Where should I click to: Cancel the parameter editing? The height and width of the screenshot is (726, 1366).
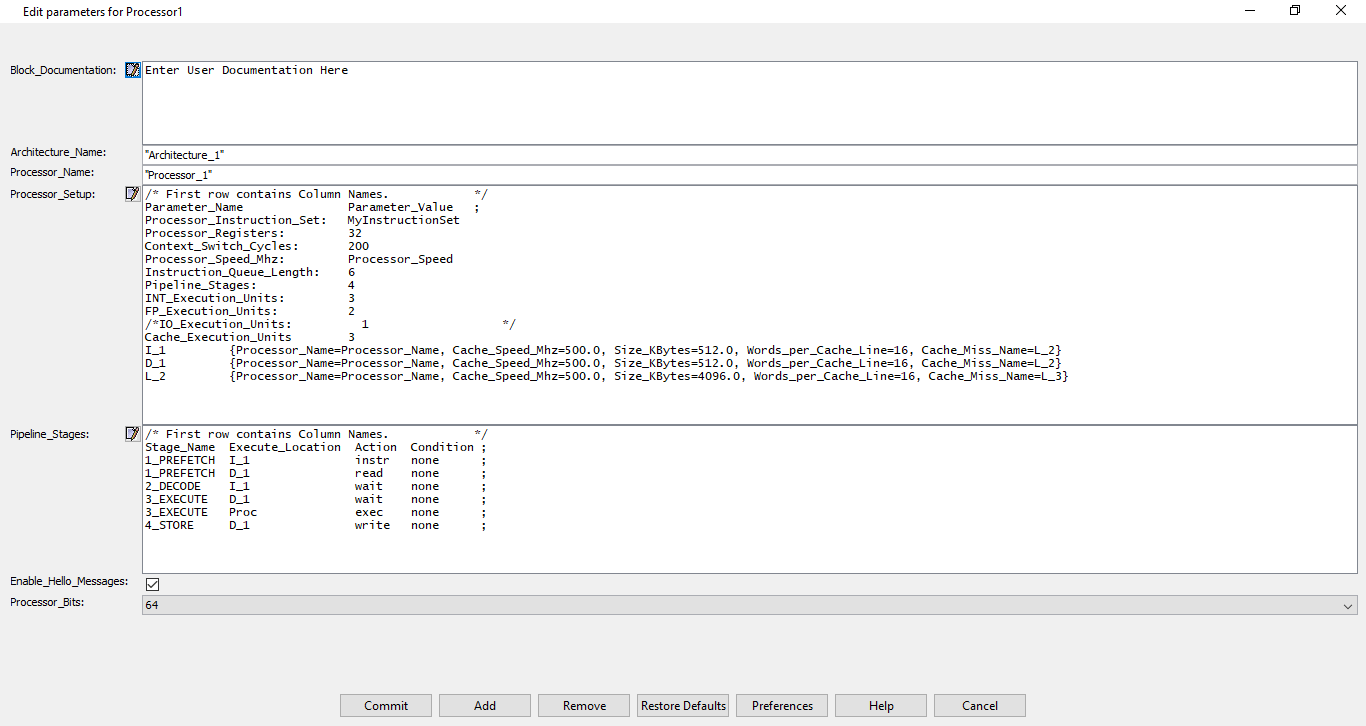tap(980, 705)
